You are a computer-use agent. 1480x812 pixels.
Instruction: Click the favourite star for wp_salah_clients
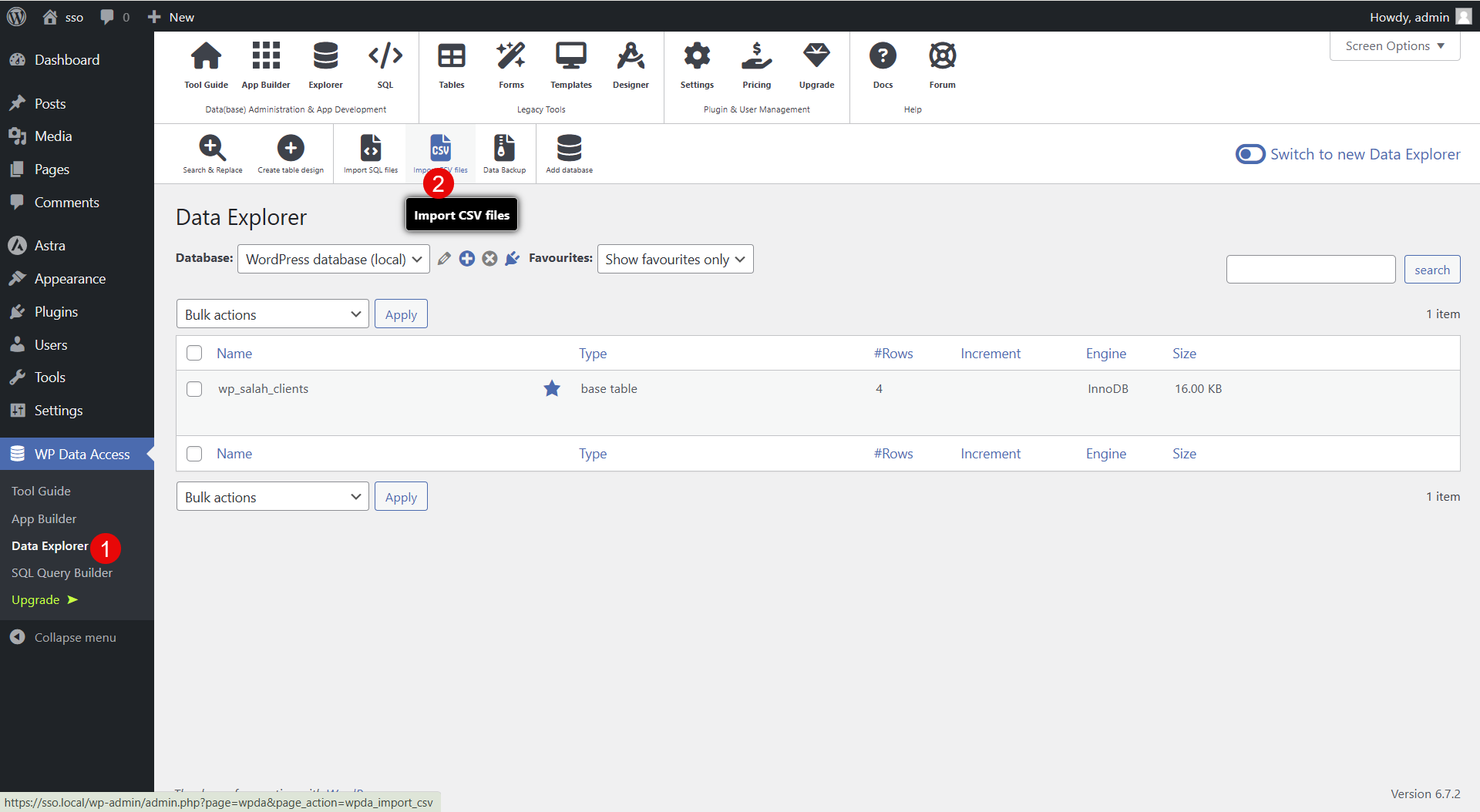pos(552,389)
